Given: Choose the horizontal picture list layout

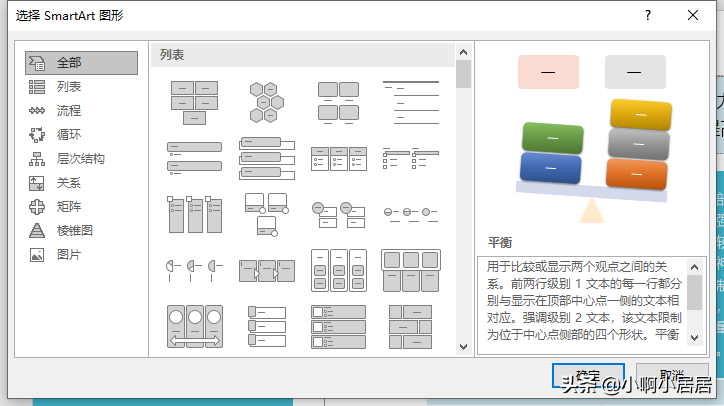Looking at the screenshot, I should coord(410,271).
